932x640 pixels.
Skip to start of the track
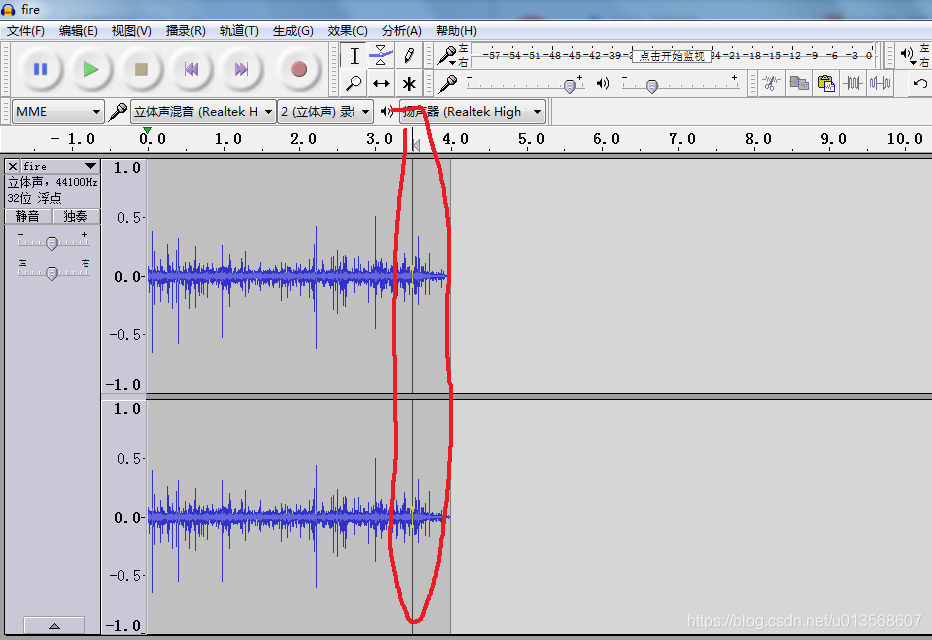(191, 70)
